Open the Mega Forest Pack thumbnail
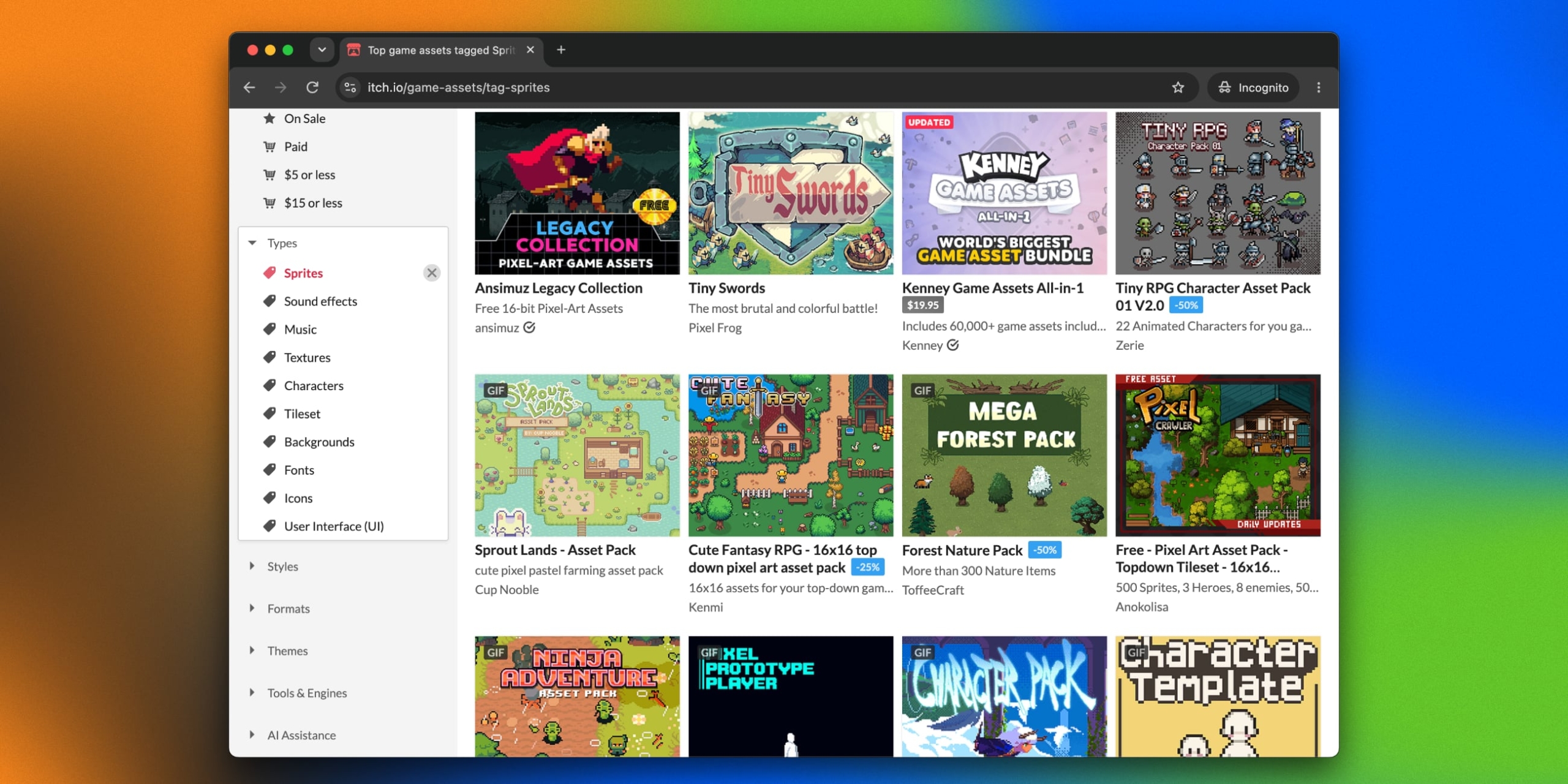The image size is (1568, 784). (x=1005, y=456)
